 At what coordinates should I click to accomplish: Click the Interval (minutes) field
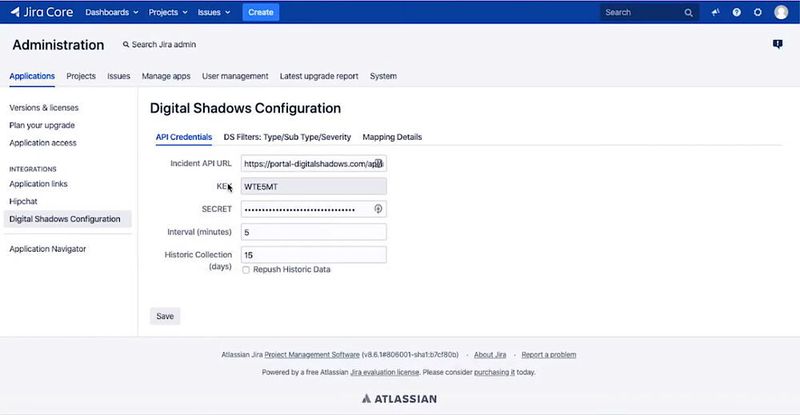tap(313, 232)
